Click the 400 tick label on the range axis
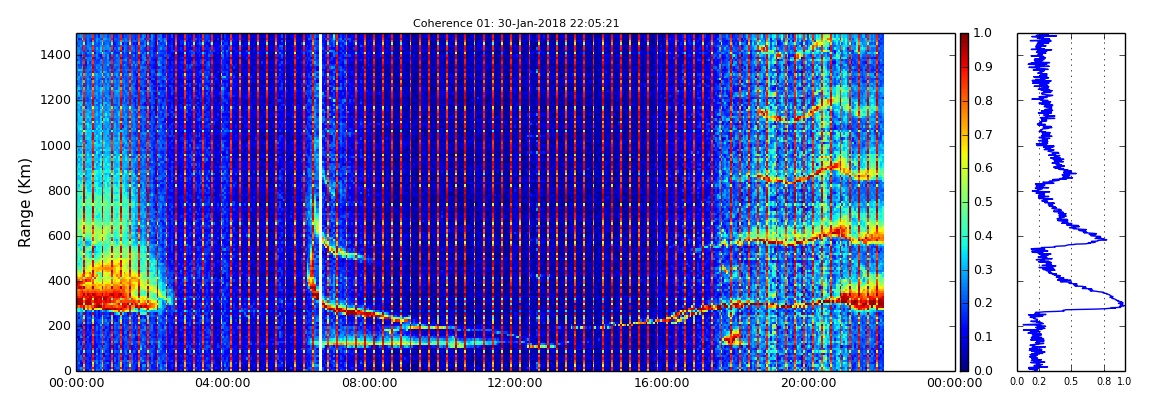 click(x=60, y=281)
